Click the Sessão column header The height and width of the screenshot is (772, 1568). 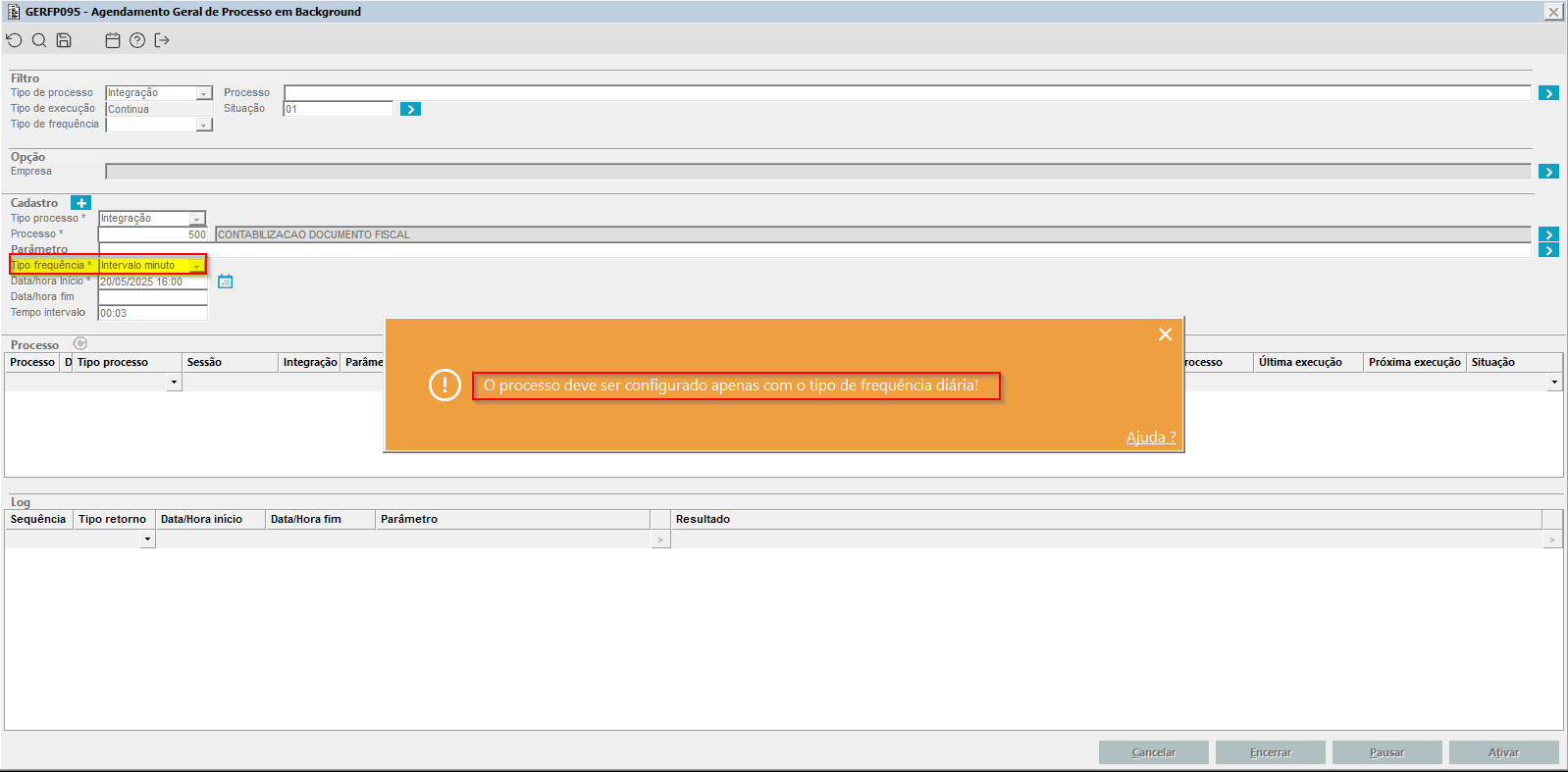pos(231,363)
